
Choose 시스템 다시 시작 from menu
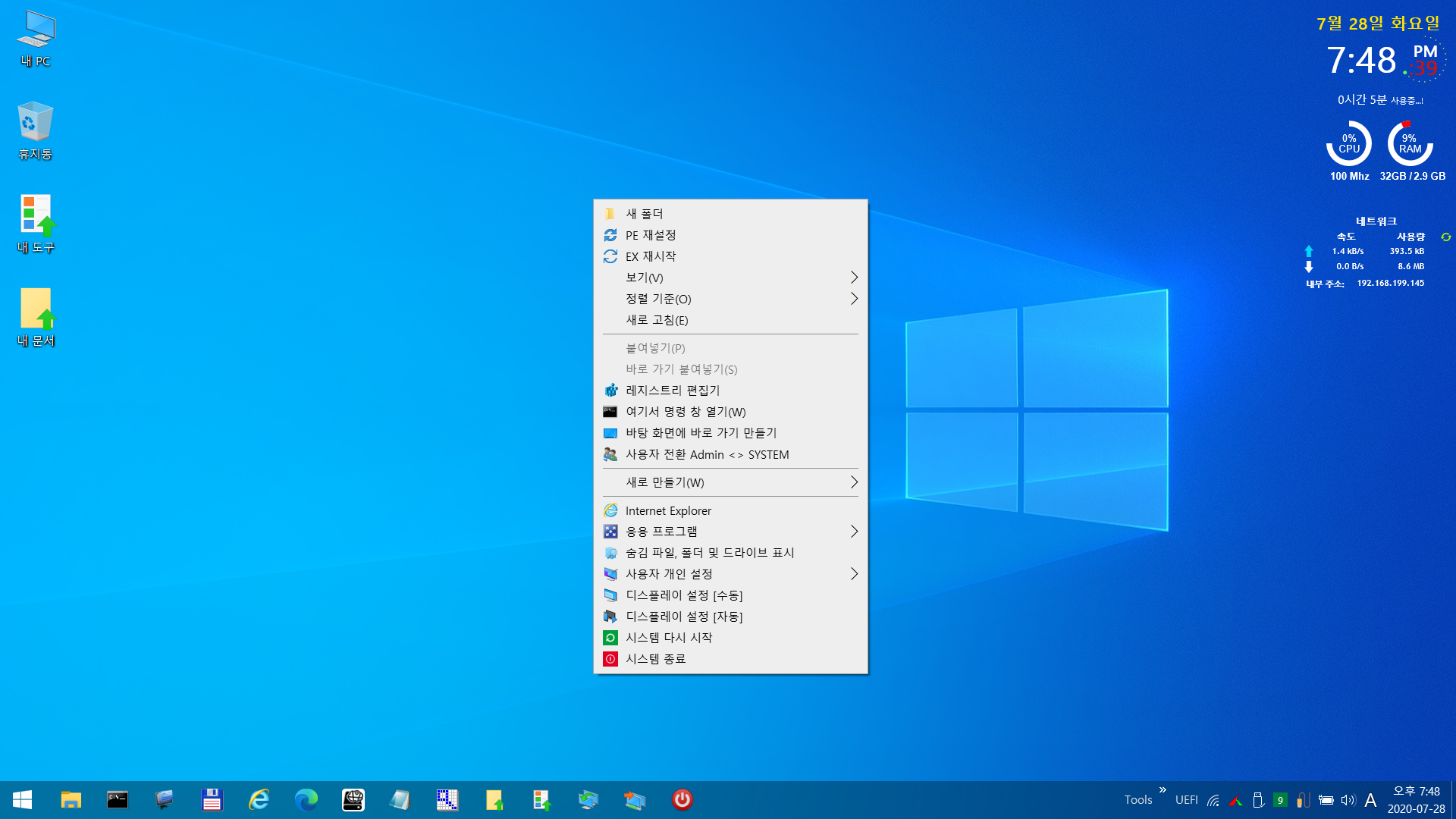pos(730,638)
